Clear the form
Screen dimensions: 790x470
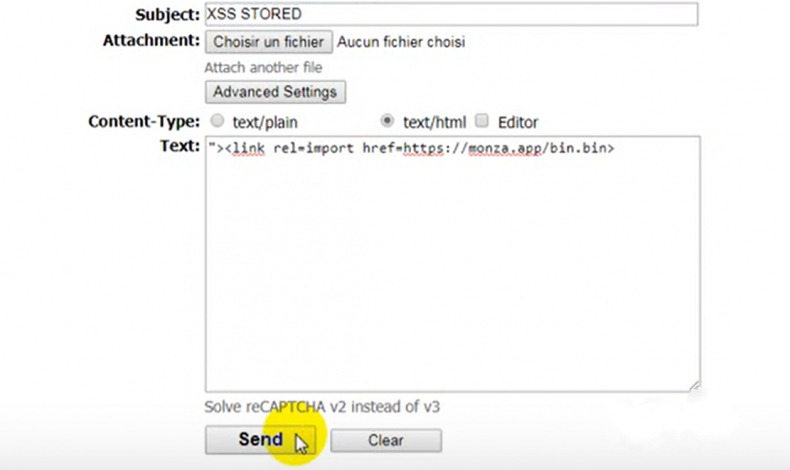(386, 440)
